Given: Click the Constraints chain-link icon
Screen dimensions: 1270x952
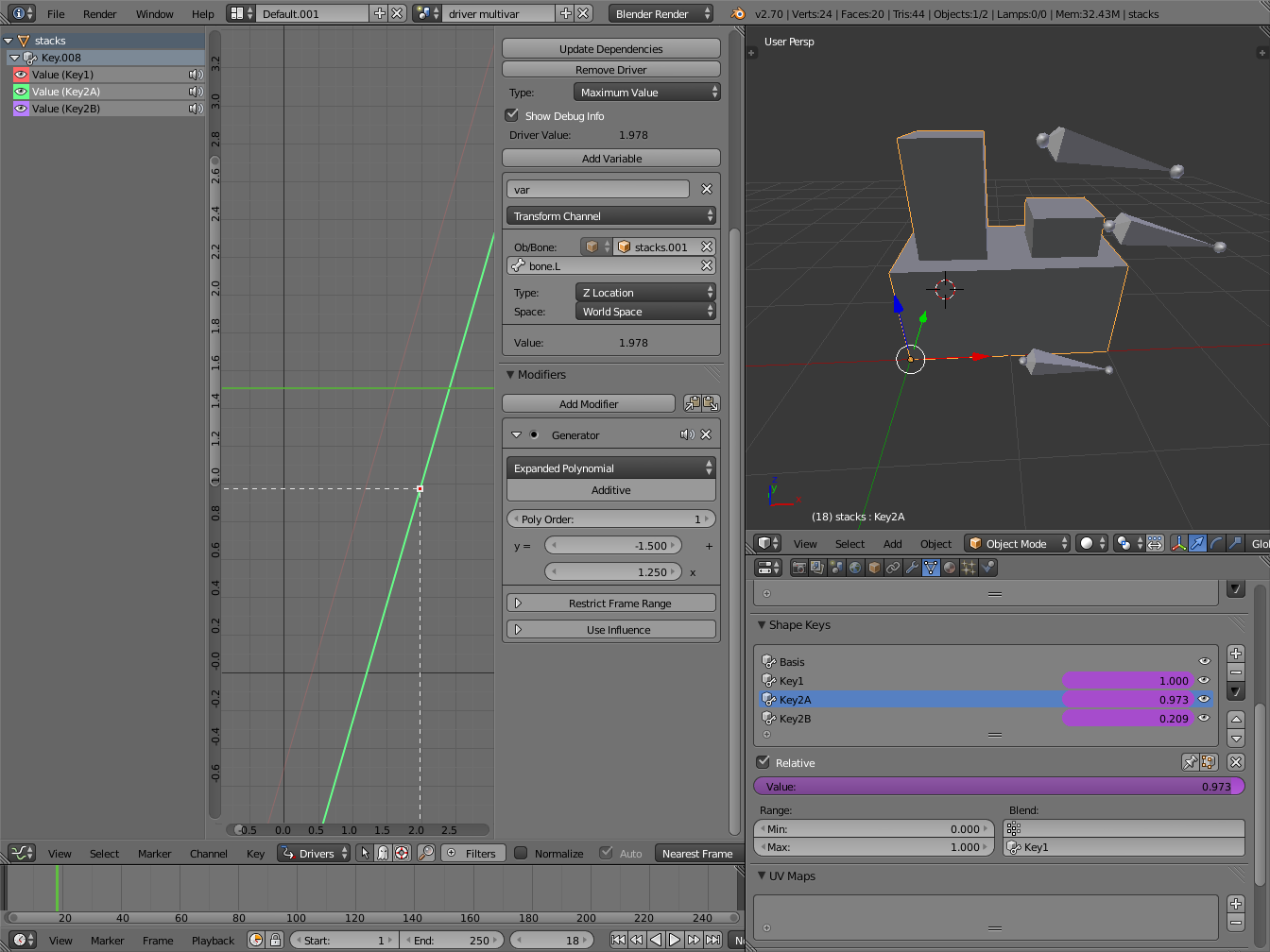Looking at the screenshot, I should [893, 568].
